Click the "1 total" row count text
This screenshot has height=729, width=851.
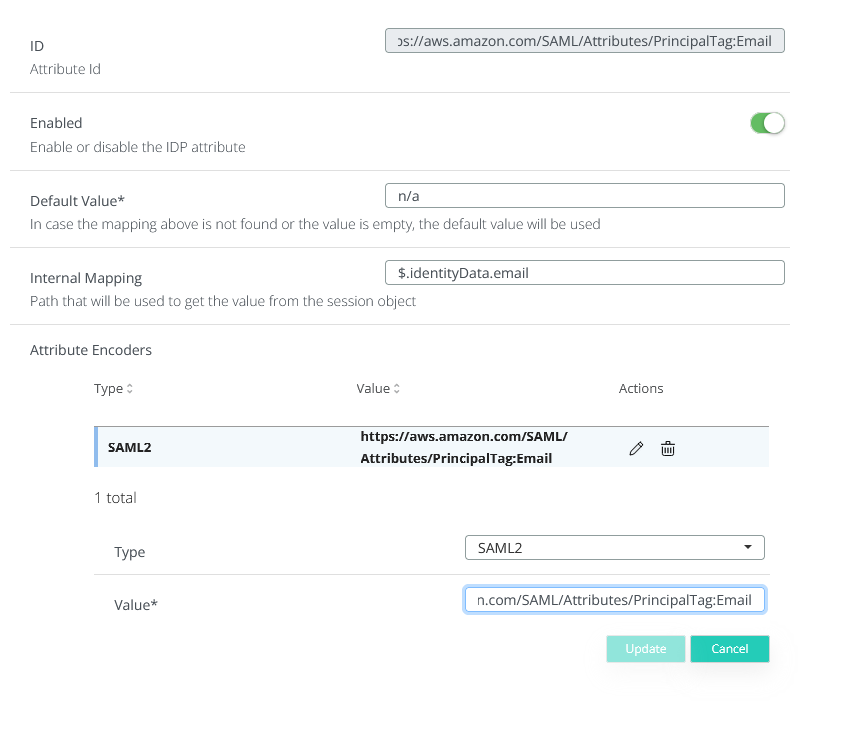coord(115,498)
